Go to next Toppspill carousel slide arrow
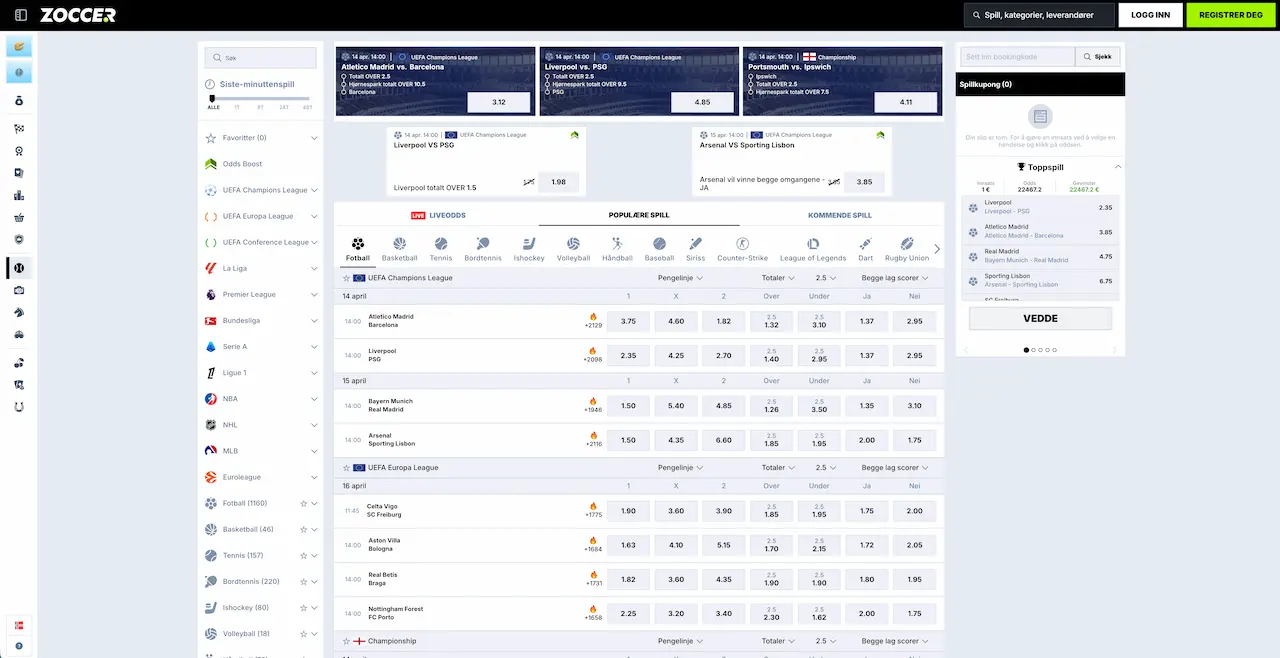 coord(1115,350)
